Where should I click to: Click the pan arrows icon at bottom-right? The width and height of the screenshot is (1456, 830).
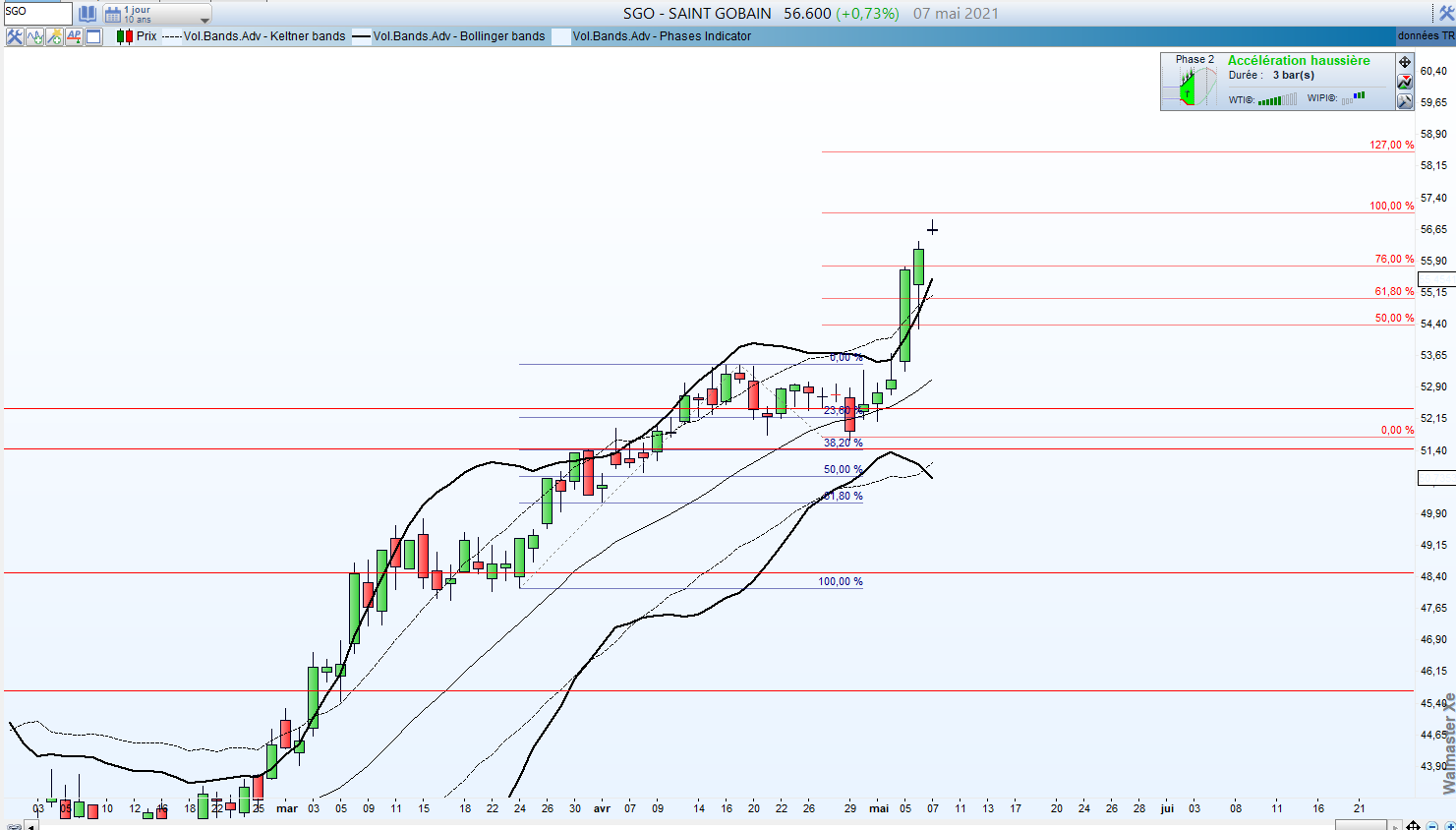[1413, 825]
